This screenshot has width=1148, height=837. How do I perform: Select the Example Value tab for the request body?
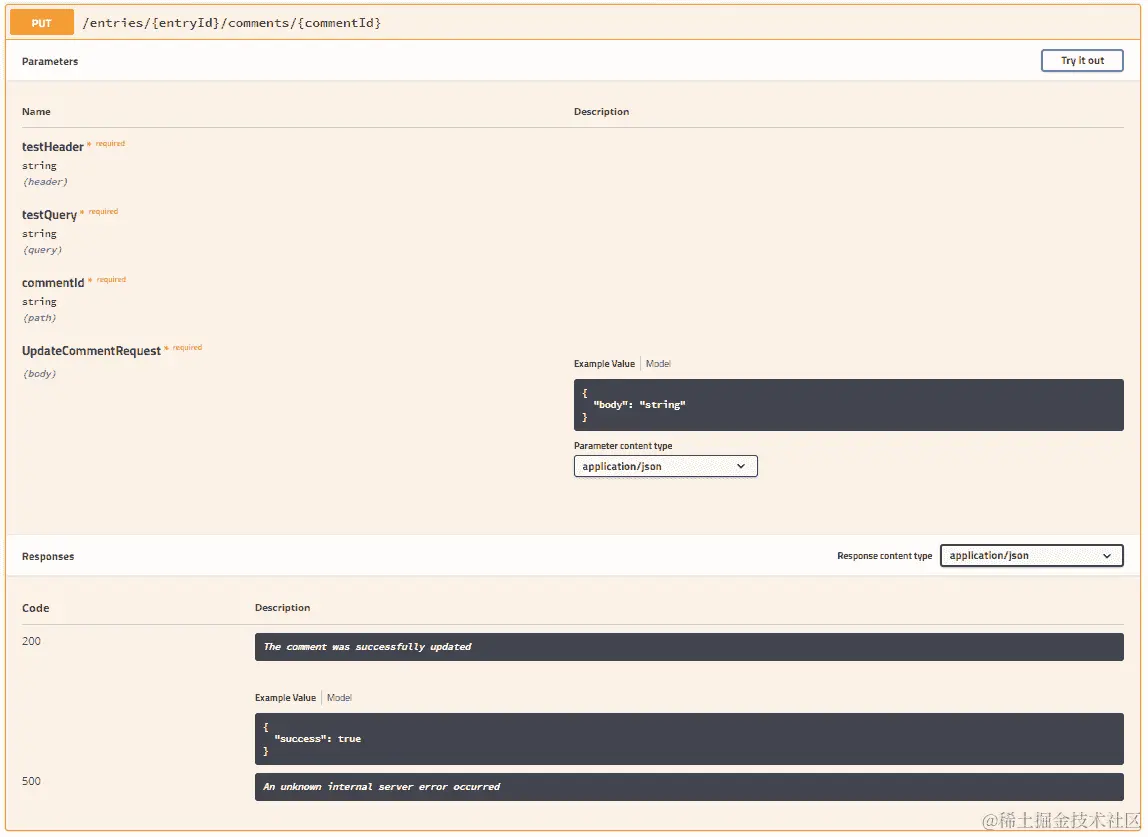point(603,363)
